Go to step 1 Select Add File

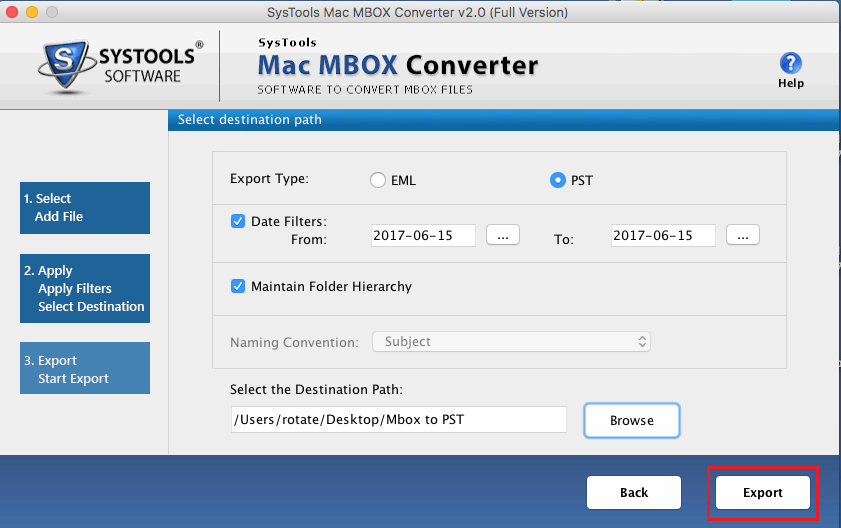tap(85, 208)
